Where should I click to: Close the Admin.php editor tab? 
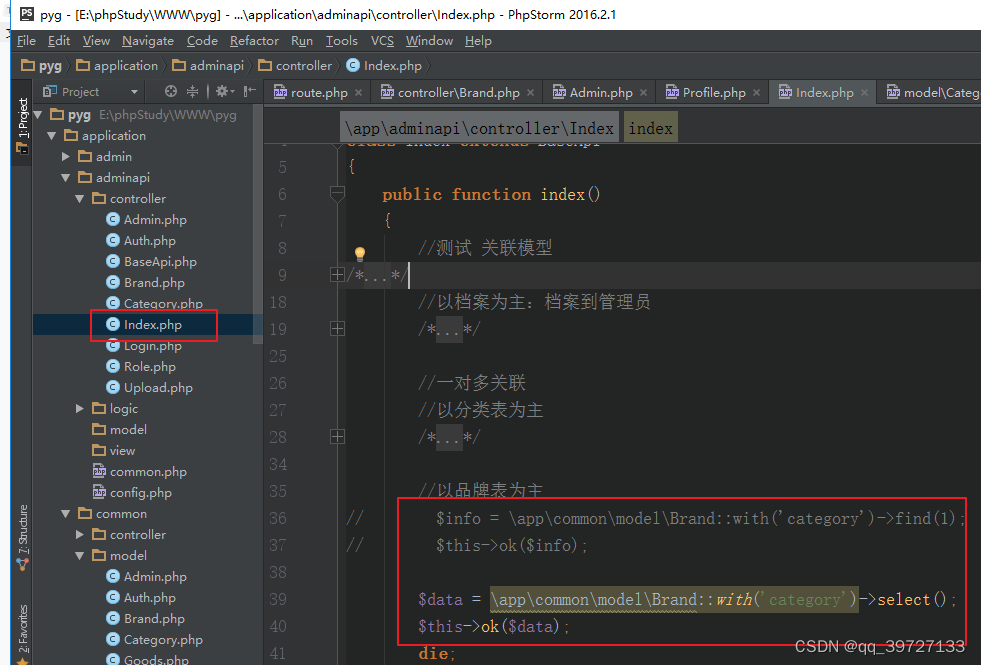643,93
